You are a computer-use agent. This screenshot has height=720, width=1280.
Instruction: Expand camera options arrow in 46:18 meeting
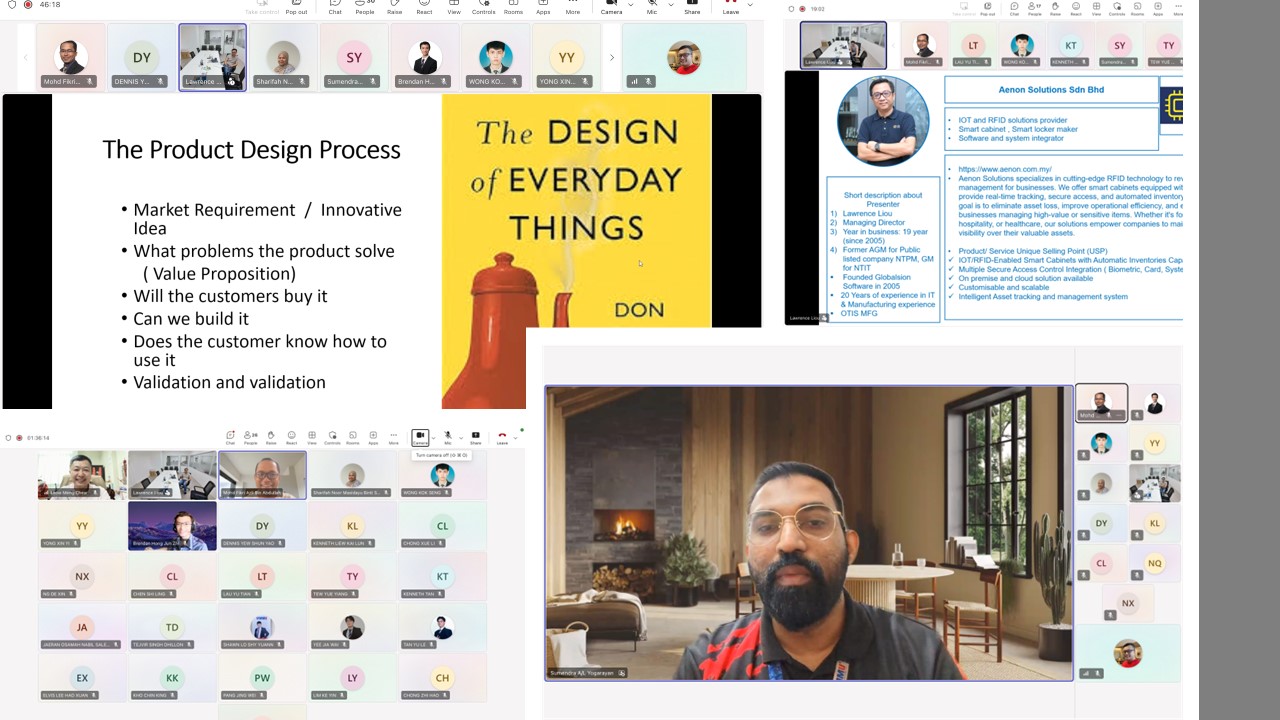(x=630, y=4)
